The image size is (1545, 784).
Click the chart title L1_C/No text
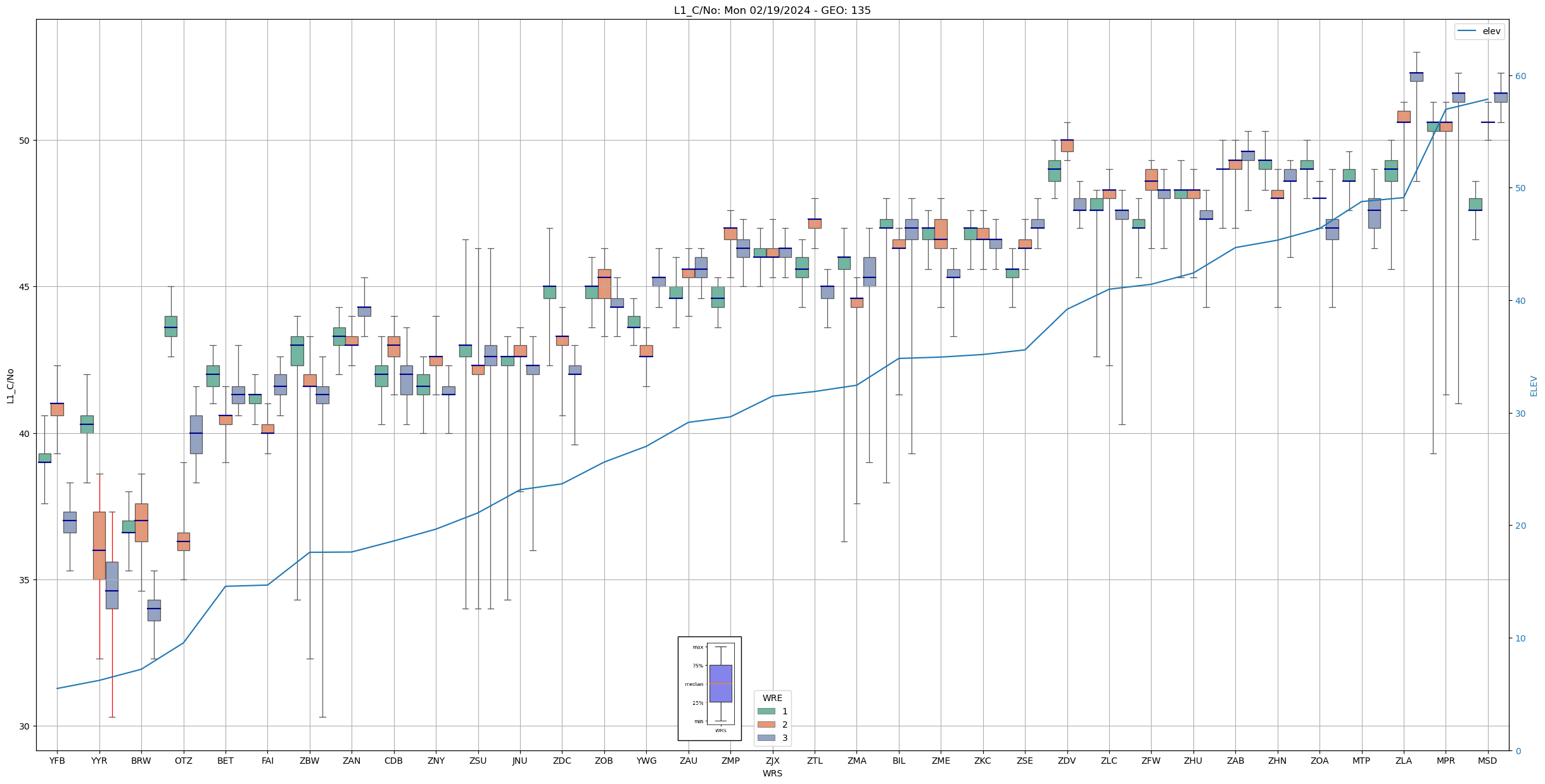coord(772,10)
